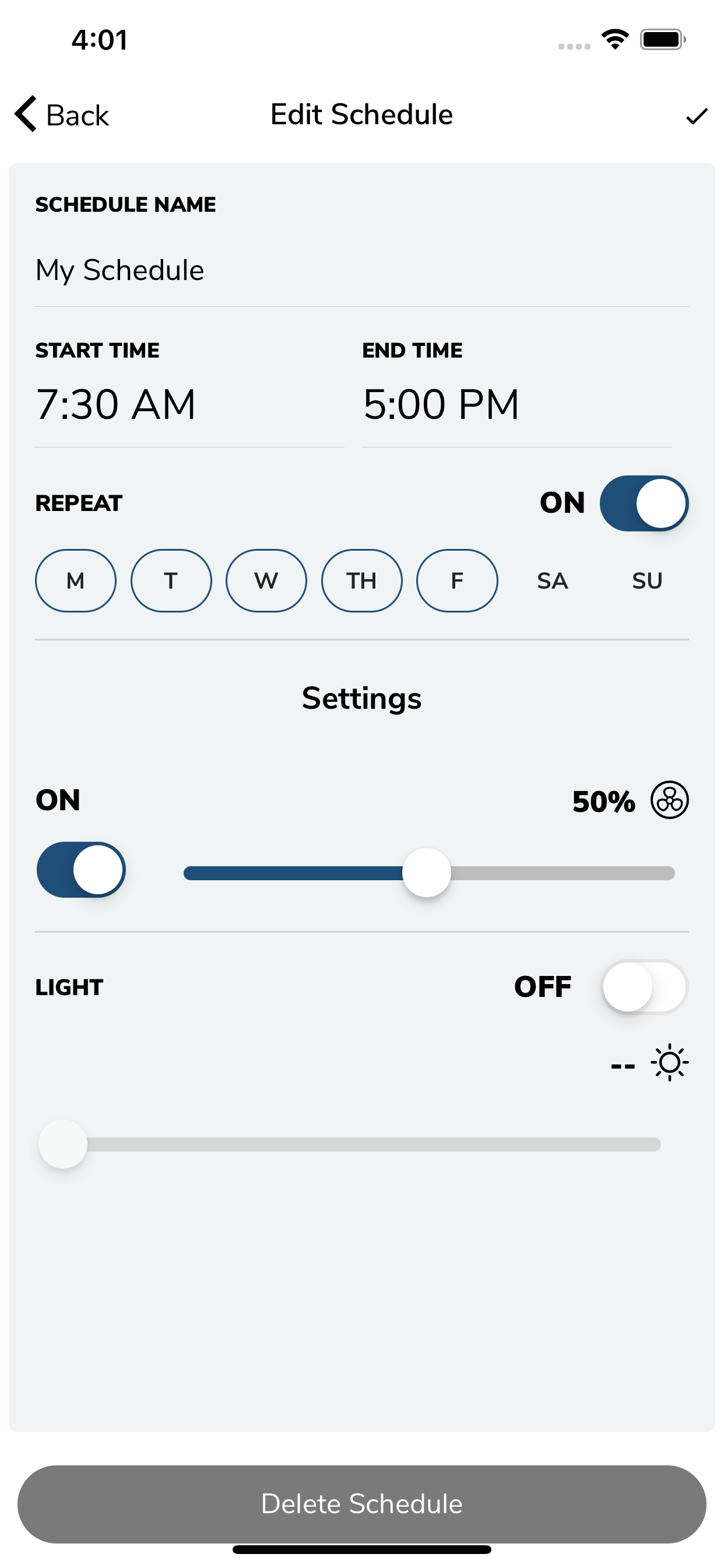Image resolution: width=724 pixels, height=1568 pixels.
Task: Open the End Time 5:00 PM picker
Action: (516, 404)
